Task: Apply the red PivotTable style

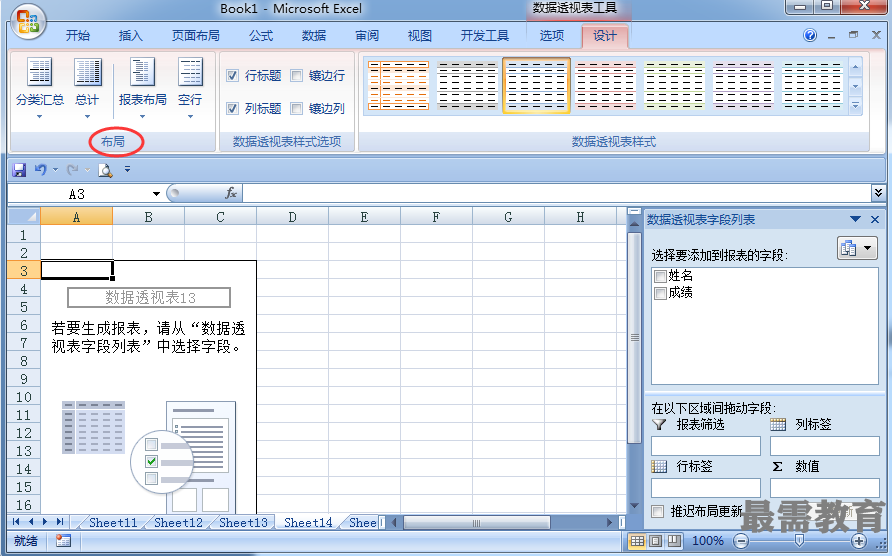Action: pos(605,85)
